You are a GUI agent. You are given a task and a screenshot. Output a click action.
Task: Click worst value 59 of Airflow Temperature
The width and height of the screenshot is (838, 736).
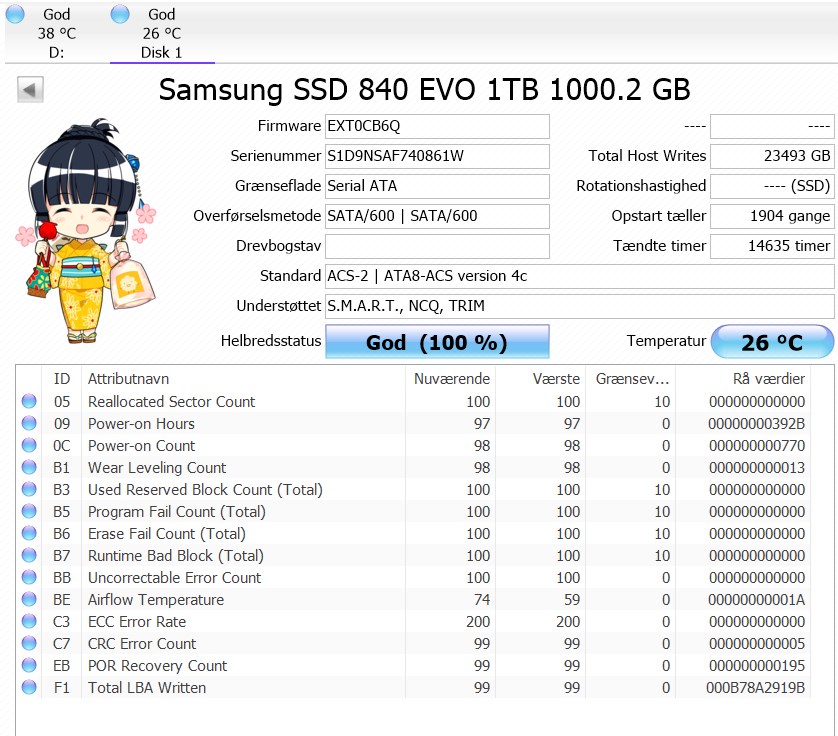pos(572,600)
